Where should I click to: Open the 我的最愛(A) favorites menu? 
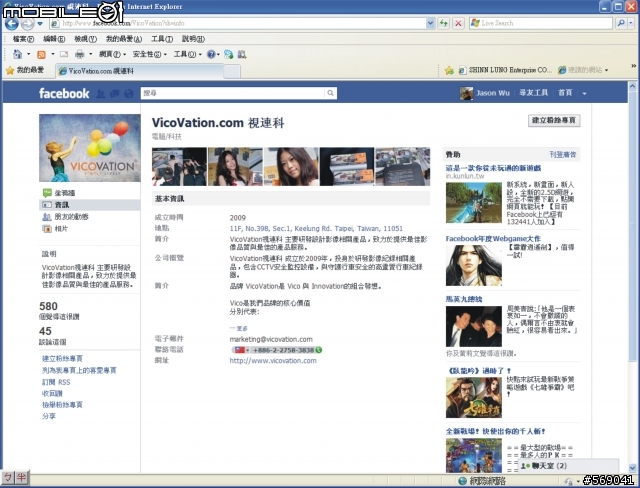click(x=124, y=39)
